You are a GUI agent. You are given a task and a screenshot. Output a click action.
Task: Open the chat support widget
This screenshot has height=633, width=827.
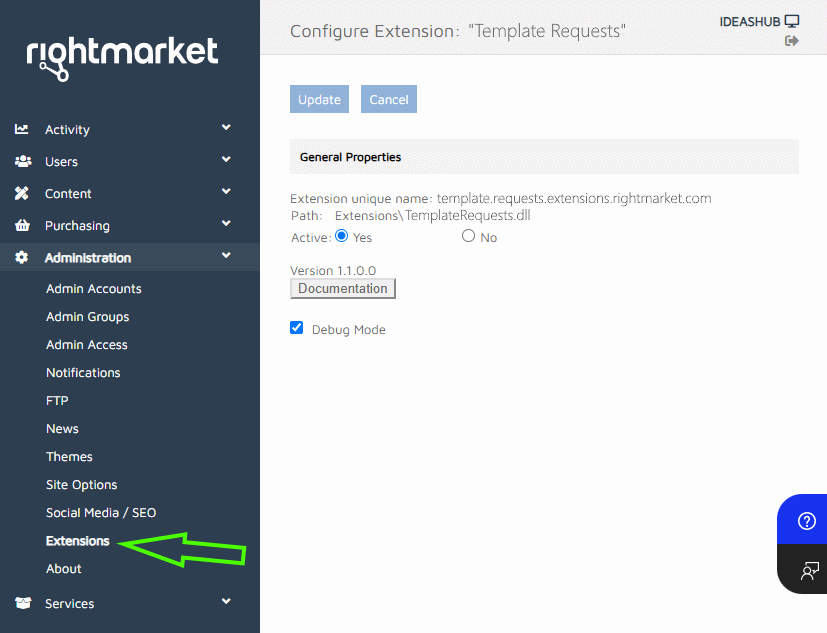click(808, 571)
